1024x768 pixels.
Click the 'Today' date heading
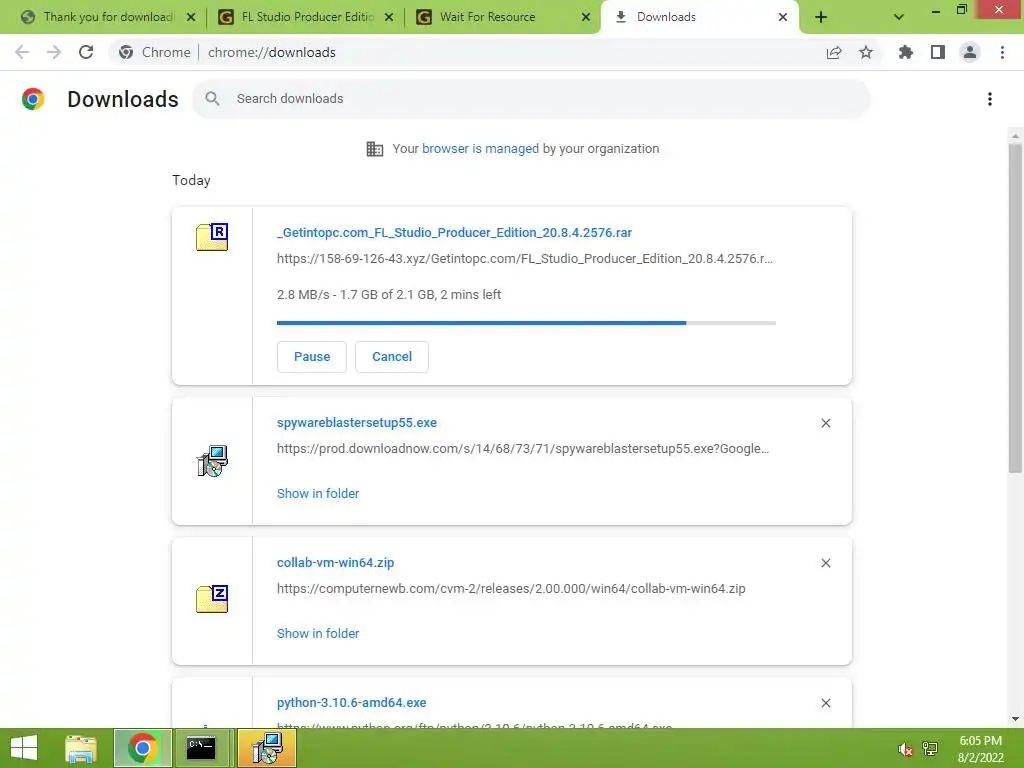[191, 180]
